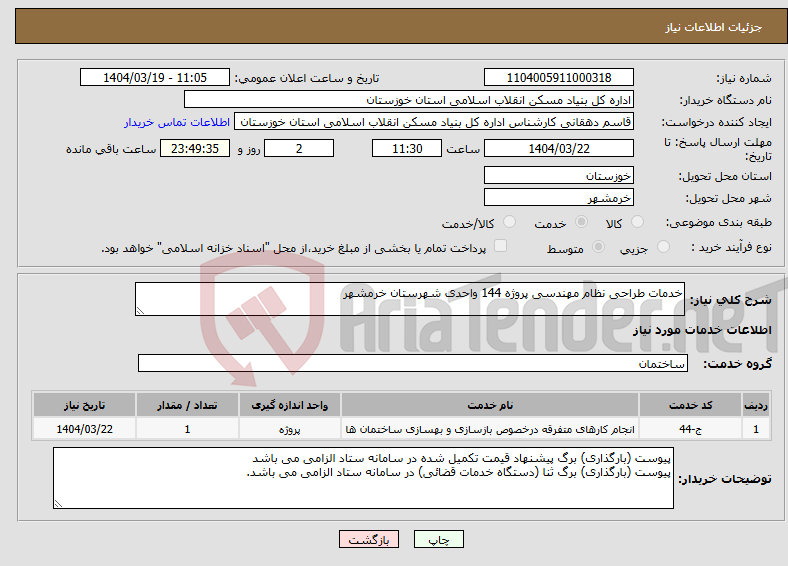Click the توضیحات خریدار textarea
788x566 pixels.
[x=363, y=478]
